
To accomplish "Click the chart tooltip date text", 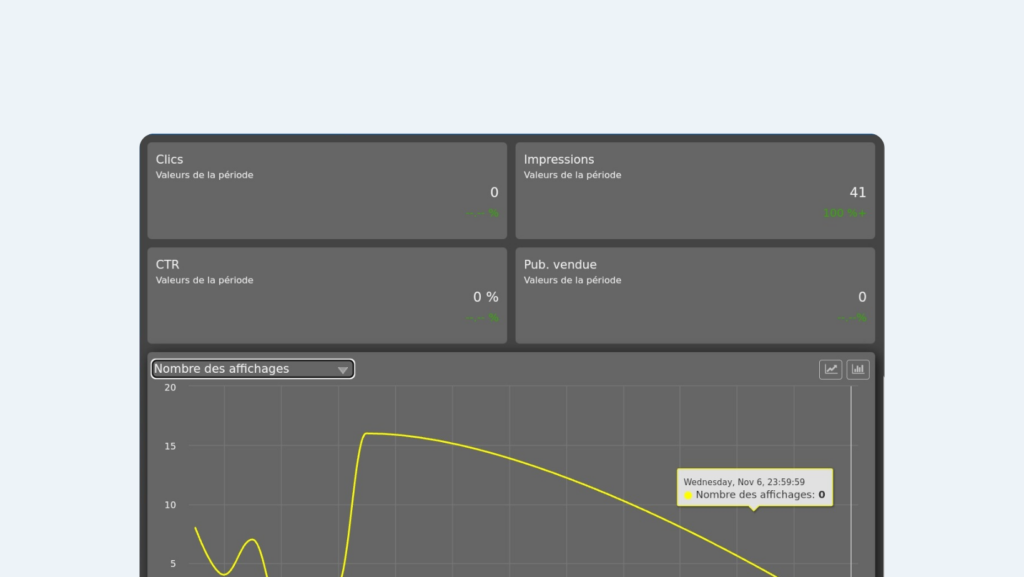I will coord(744,481).
